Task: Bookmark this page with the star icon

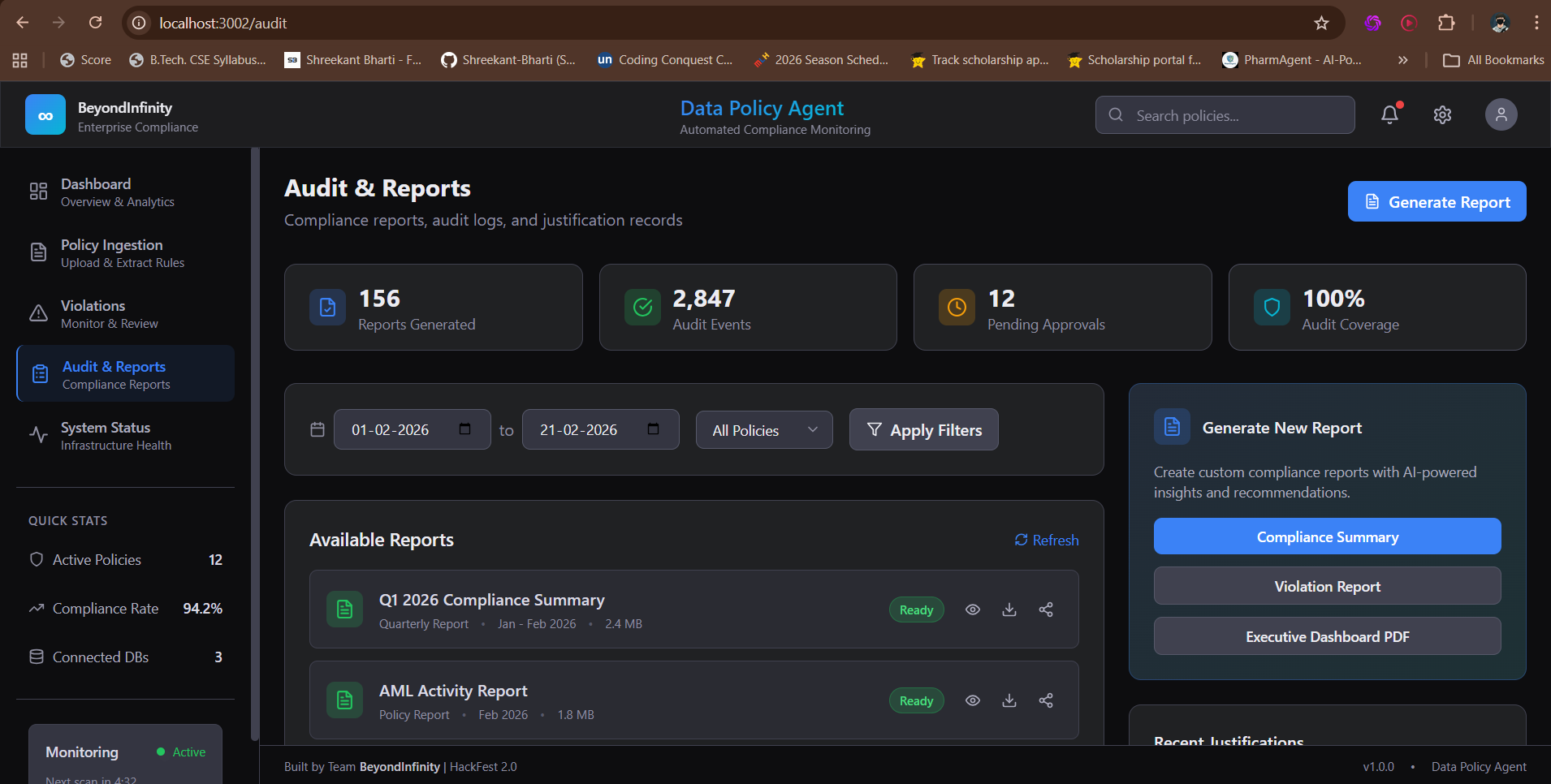Action: tap(1321, 23)
